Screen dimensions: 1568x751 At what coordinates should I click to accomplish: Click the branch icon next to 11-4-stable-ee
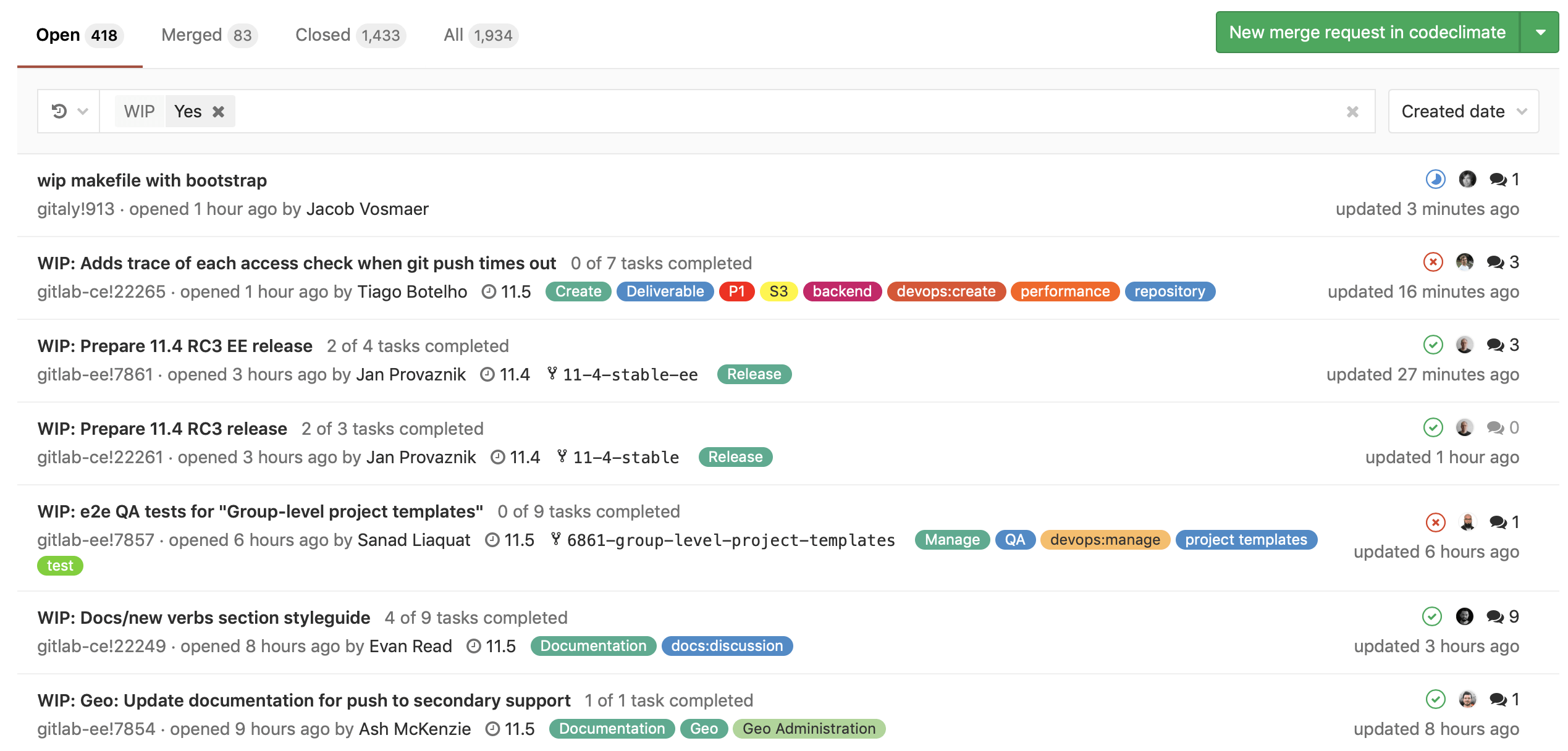(551, 374)
